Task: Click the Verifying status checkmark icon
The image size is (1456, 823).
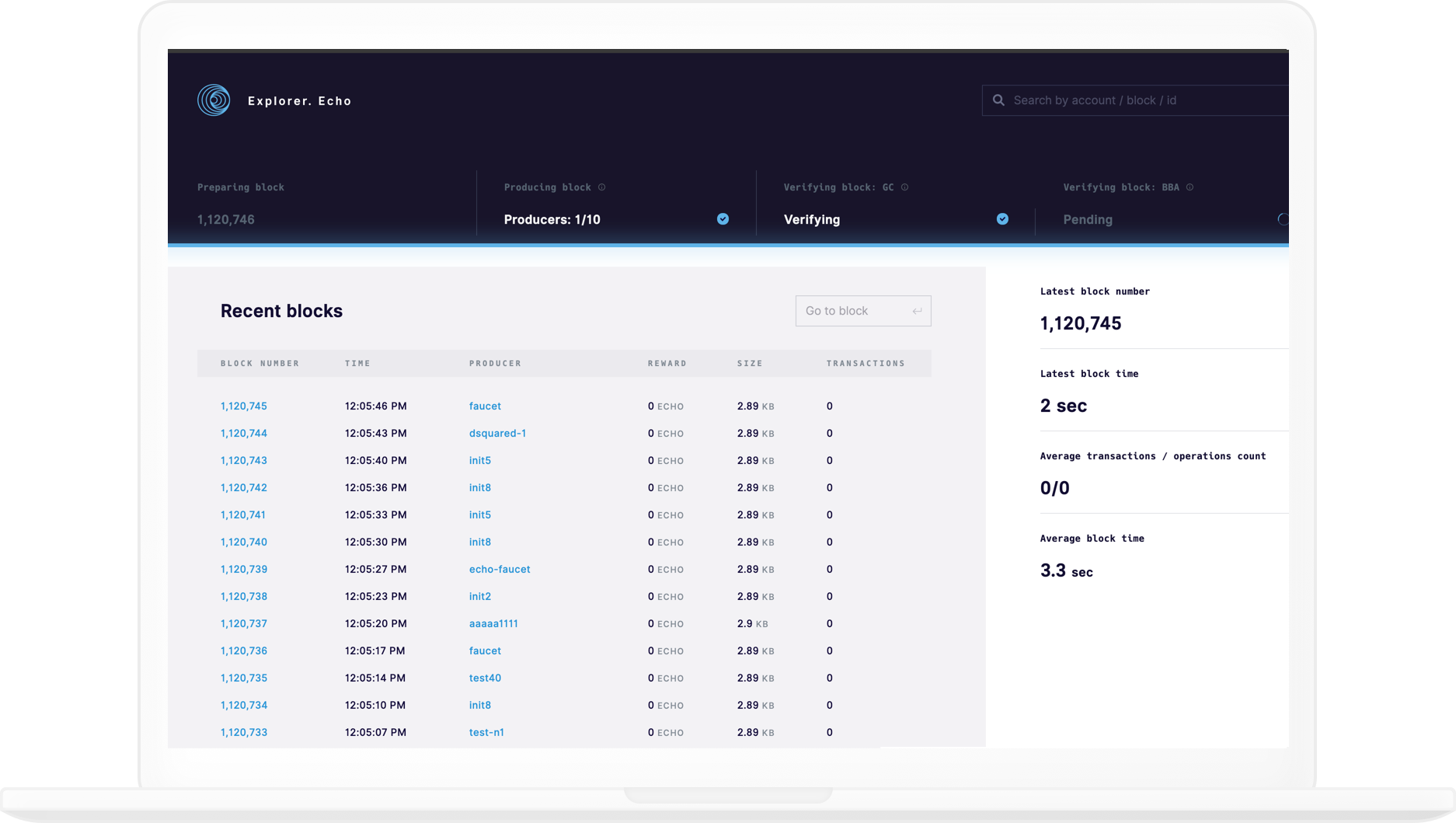Action: click(1002, 219)
